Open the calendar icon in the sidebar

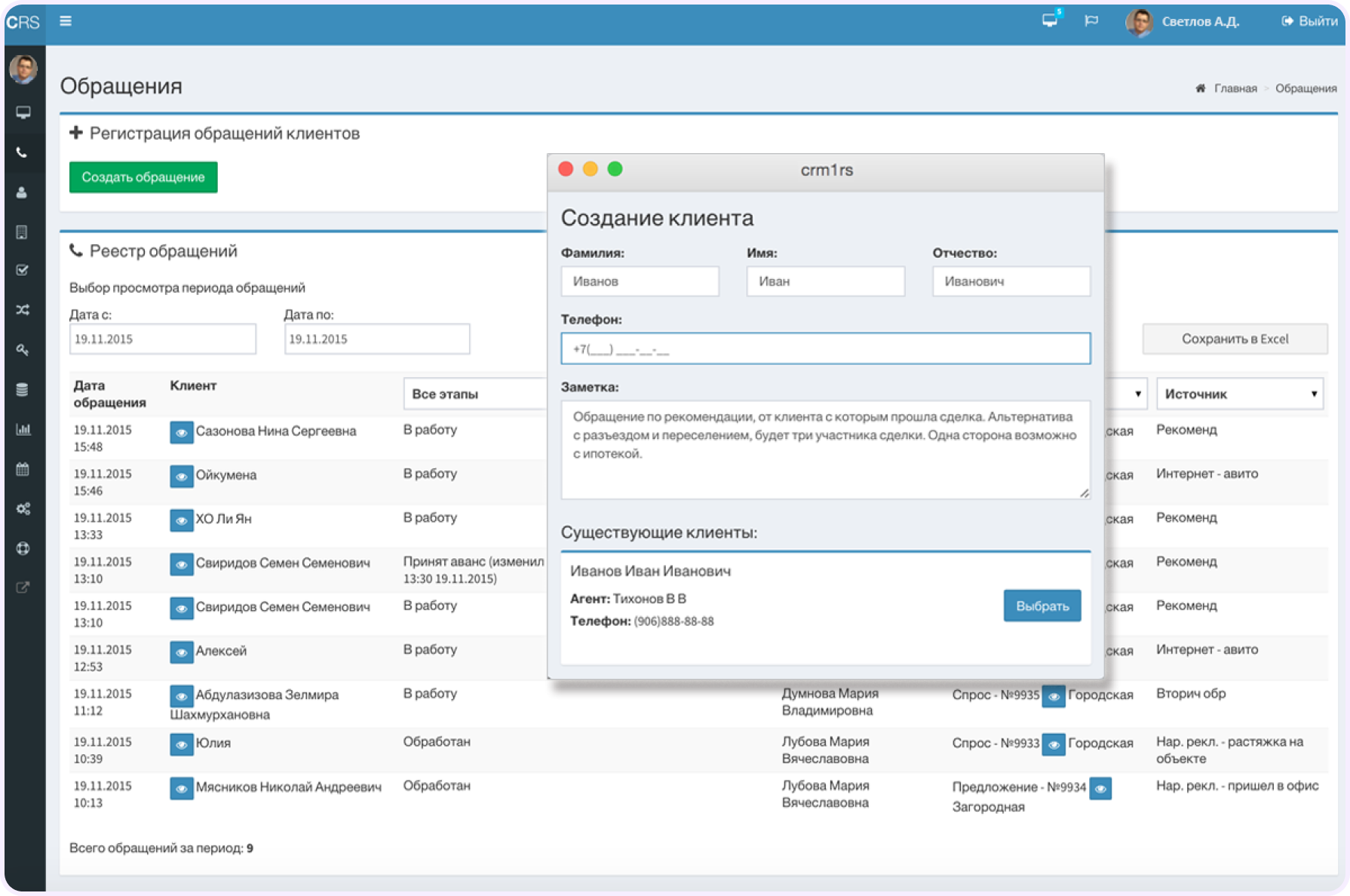pos(23,469)
